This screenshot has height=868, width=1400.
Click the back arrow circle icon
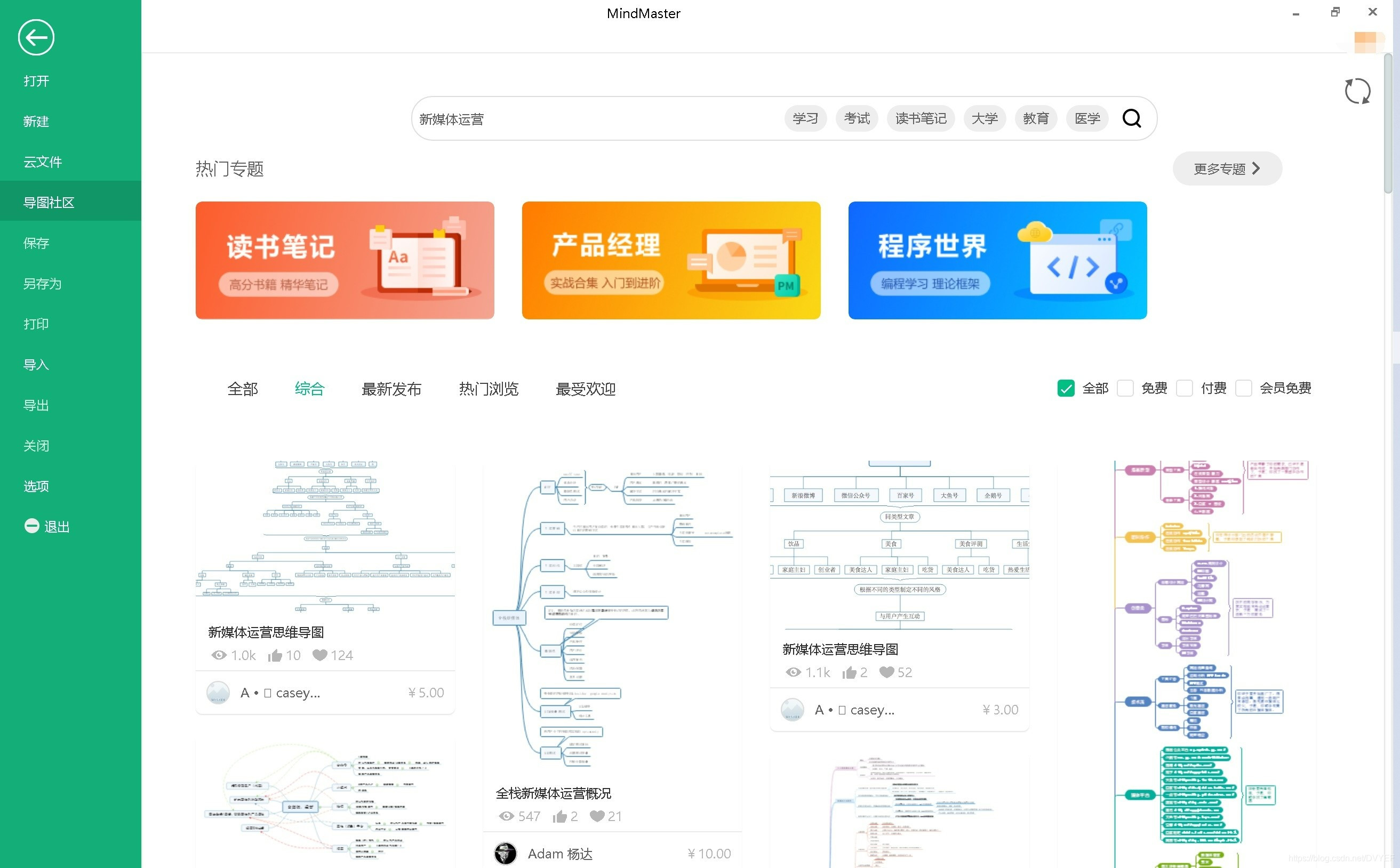[36, 38]
